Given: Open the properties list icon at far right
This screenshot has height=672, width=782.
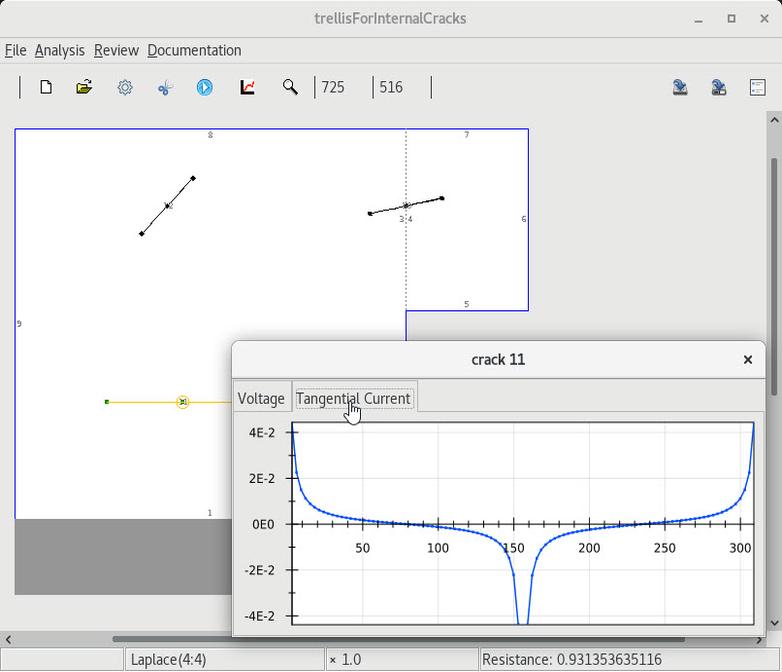Looking at the screenshot, I should tap(757, 88).
